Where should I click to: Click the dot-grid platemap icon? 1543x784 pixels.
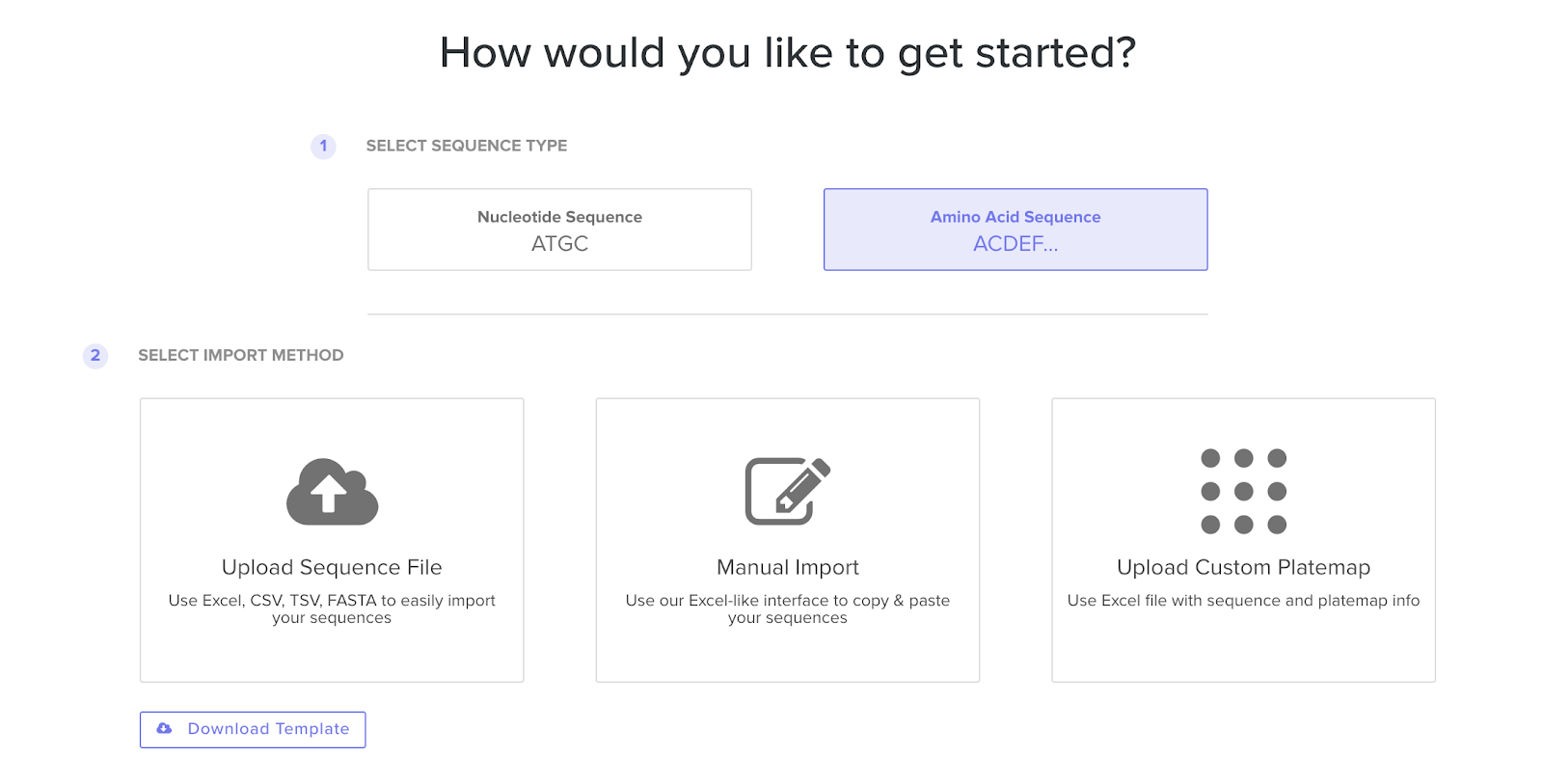point(1243,491)
